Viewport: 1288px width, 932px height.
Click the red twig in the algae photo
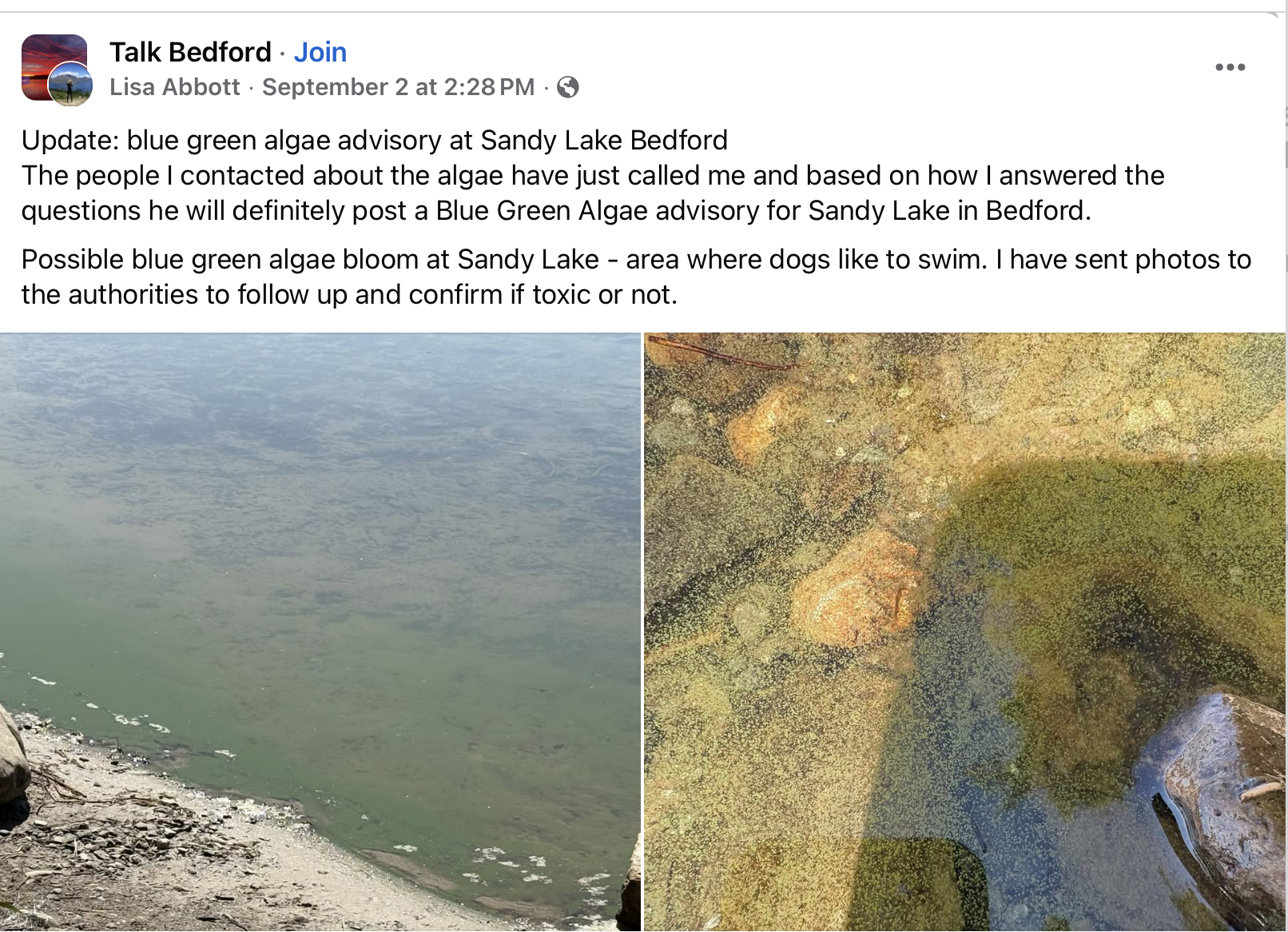(719, 352)
